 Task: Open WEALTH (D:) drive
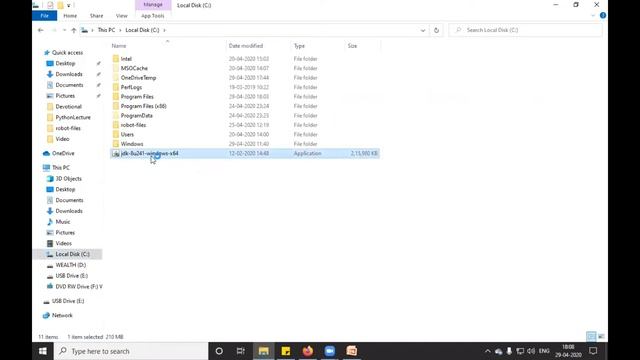pos(70,265)
